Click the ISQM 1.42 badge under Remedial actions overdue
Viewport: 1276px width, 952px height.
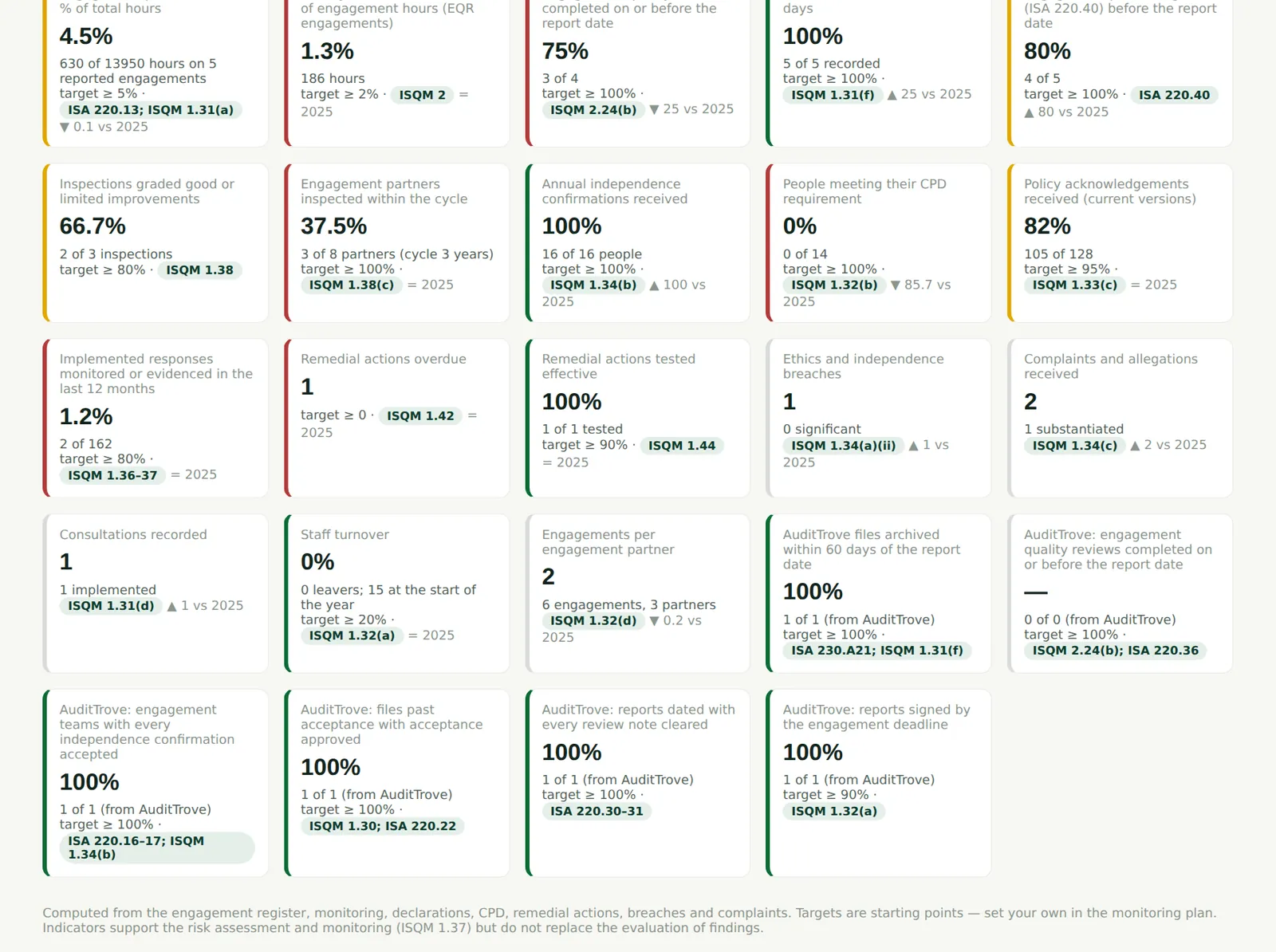[420, 415]
